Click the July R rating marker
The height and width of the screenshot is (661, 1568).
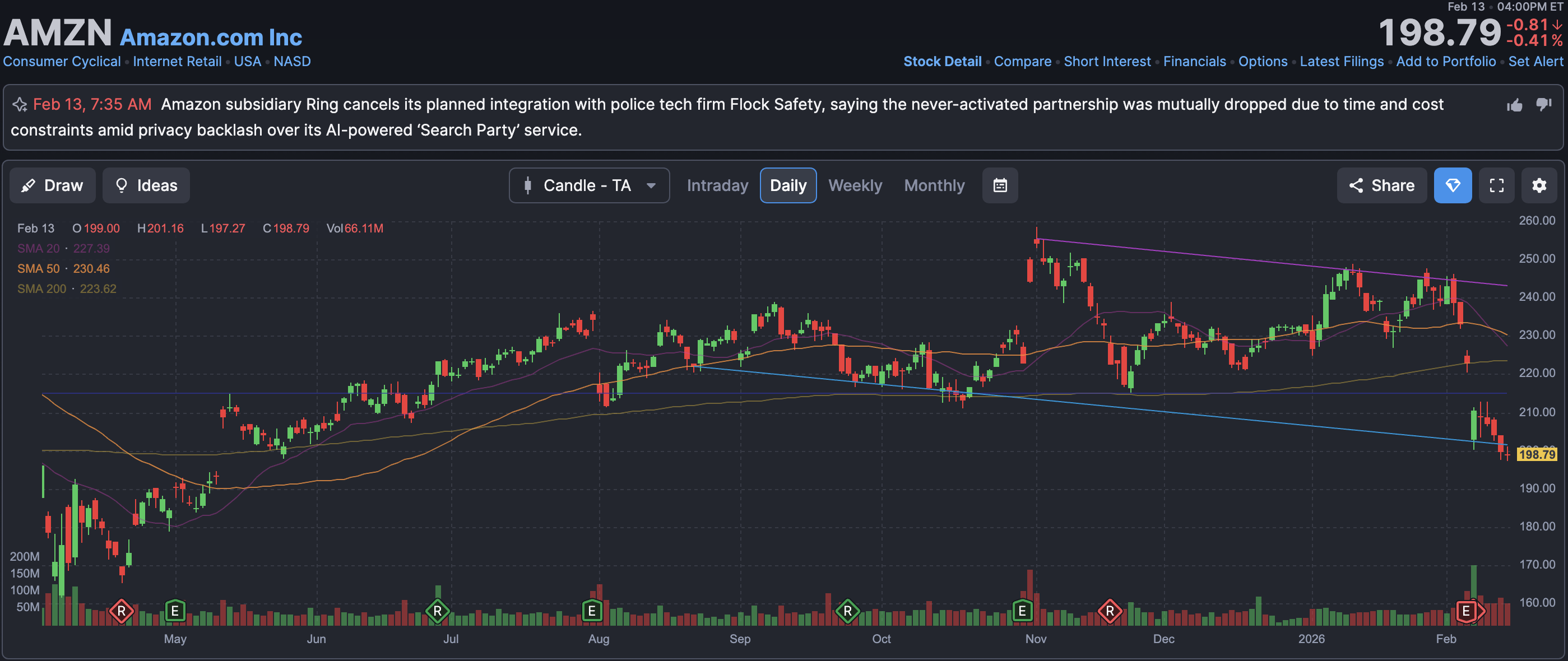click(x=437, y=611)
